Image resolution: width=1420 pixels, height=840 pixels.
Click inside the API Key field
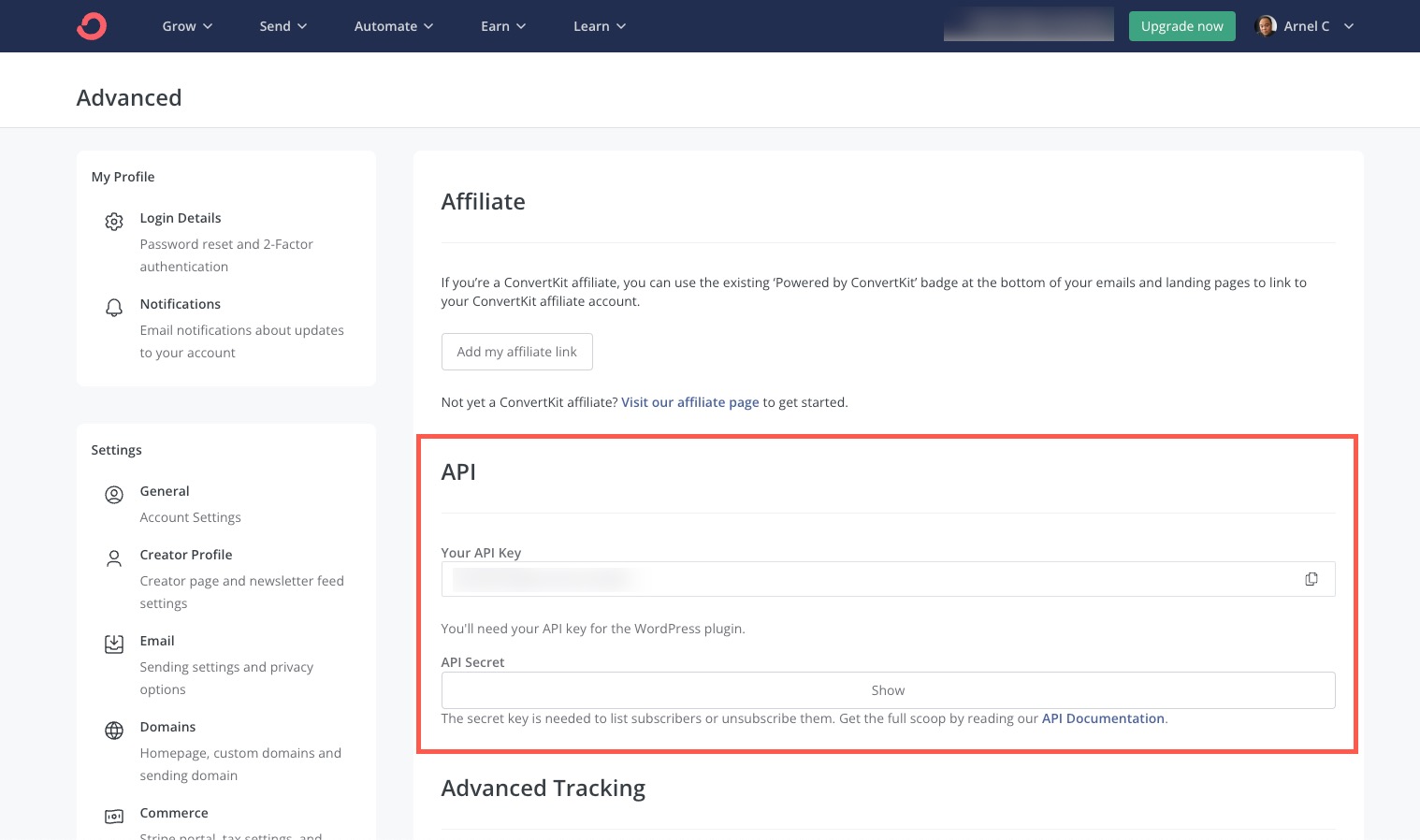point(842,578)
